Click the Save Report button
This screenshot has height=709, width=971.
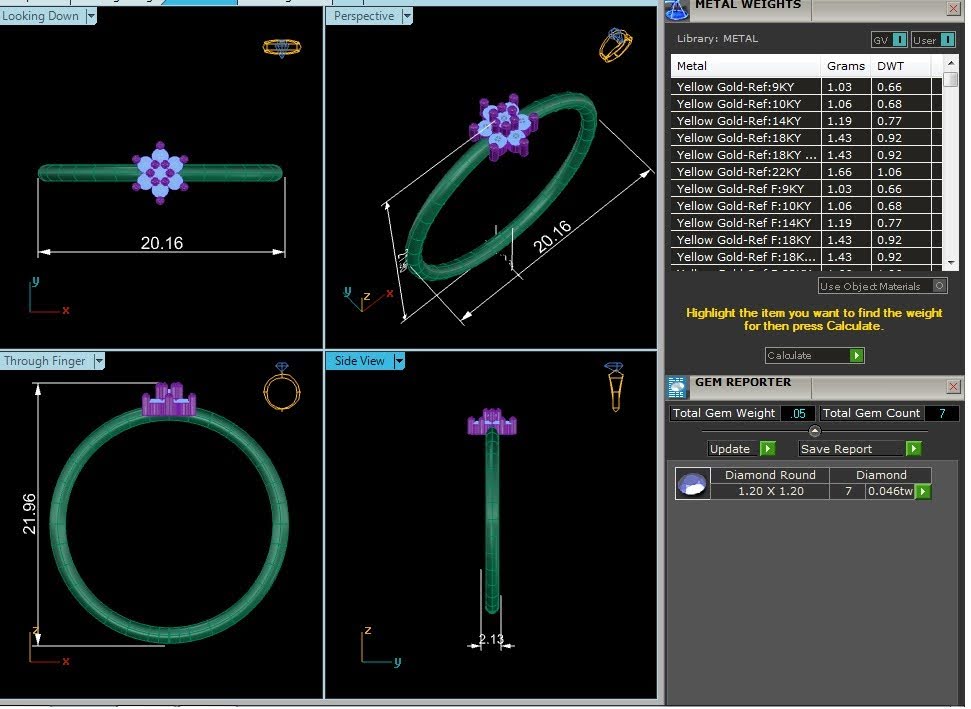pos(851,449)
